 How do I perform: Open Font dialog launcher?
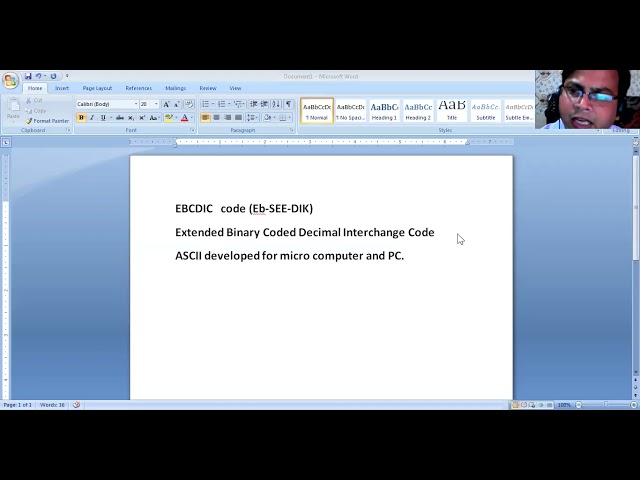click(x=192, y=130)
